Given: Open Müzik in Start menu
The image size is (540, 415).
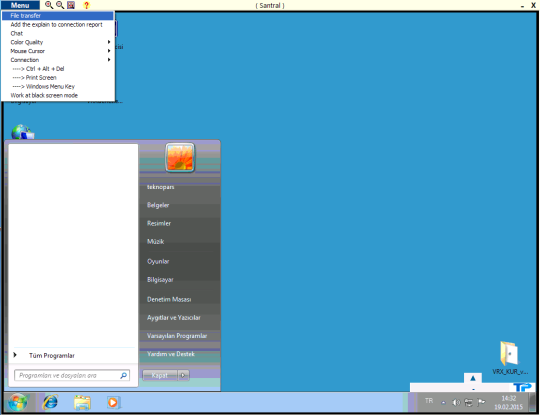Looking at the screenshot, I should (155, 242).
